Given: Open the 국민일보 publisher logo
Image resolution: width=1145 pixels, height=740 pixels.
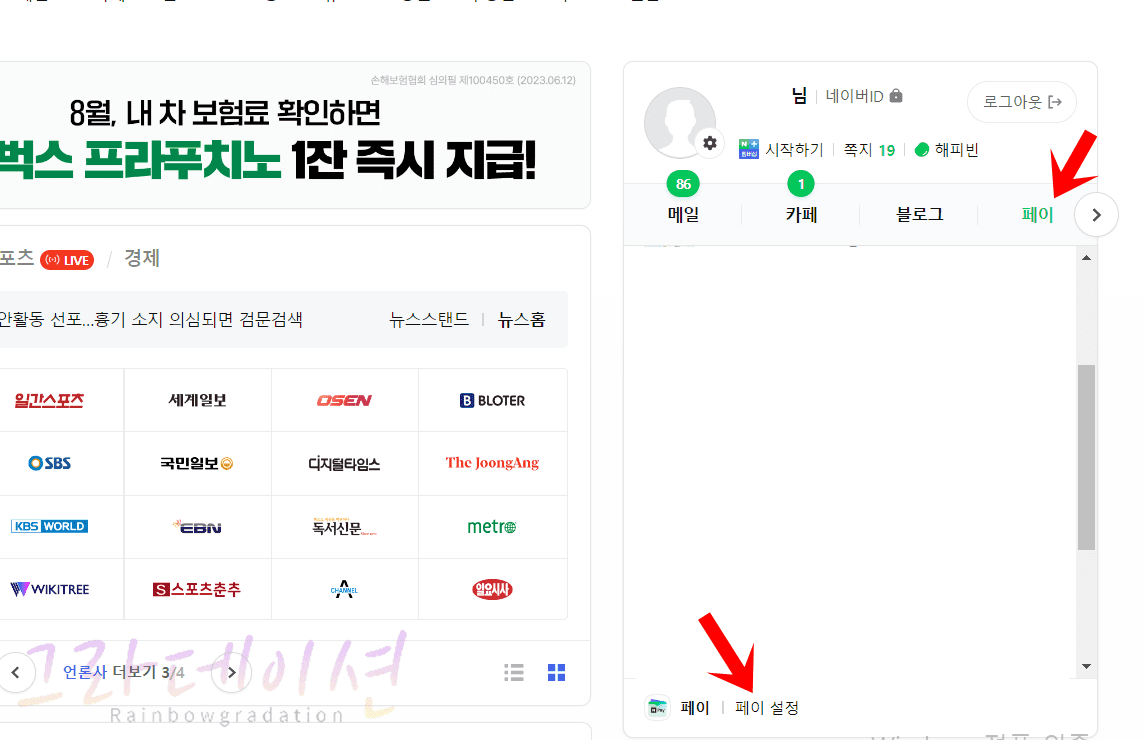Looking at the screenshot, I should click(x=197, y=463).
